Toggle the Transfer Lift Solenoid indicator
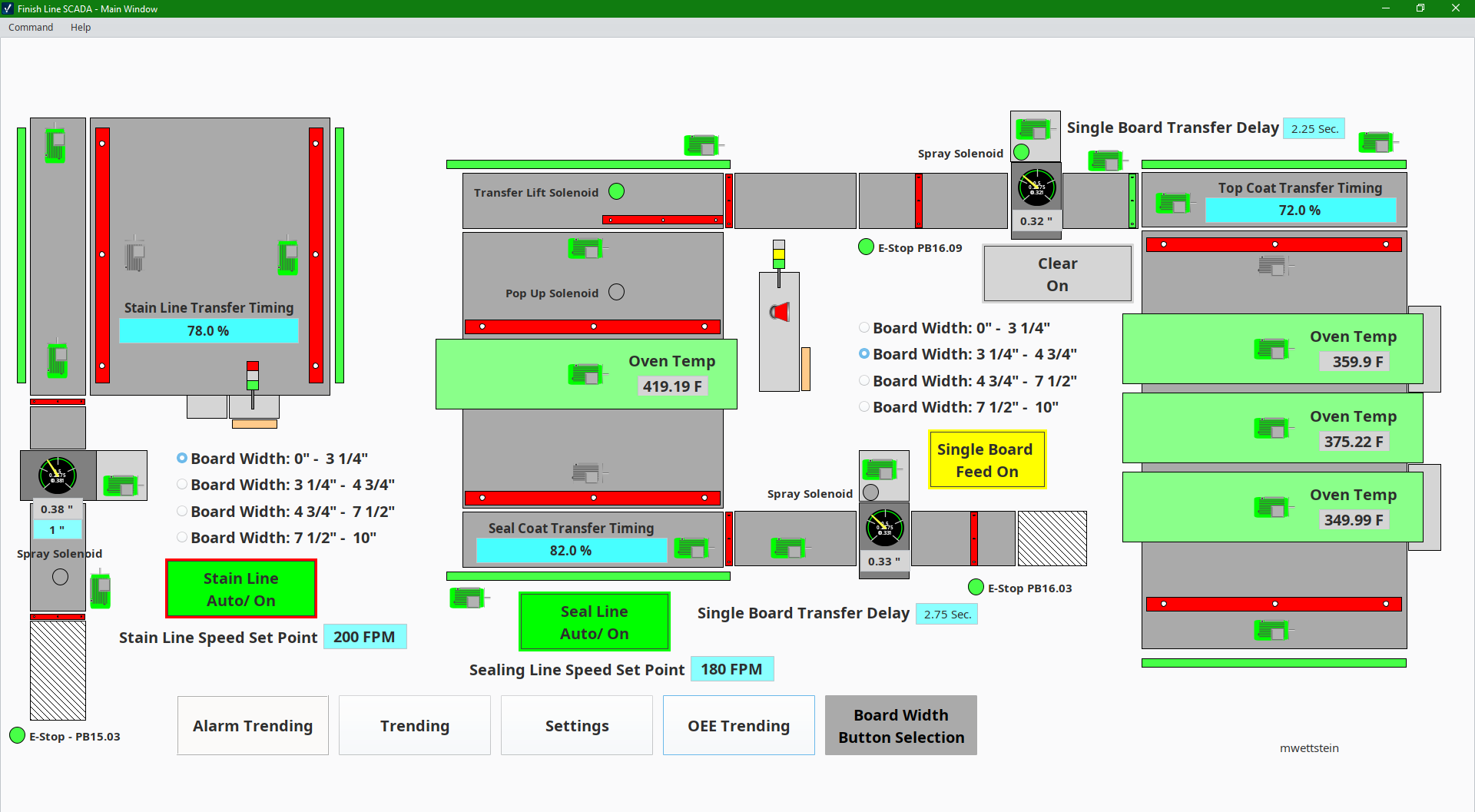This screenshot has height=812, width=1475. click(616, 191)
